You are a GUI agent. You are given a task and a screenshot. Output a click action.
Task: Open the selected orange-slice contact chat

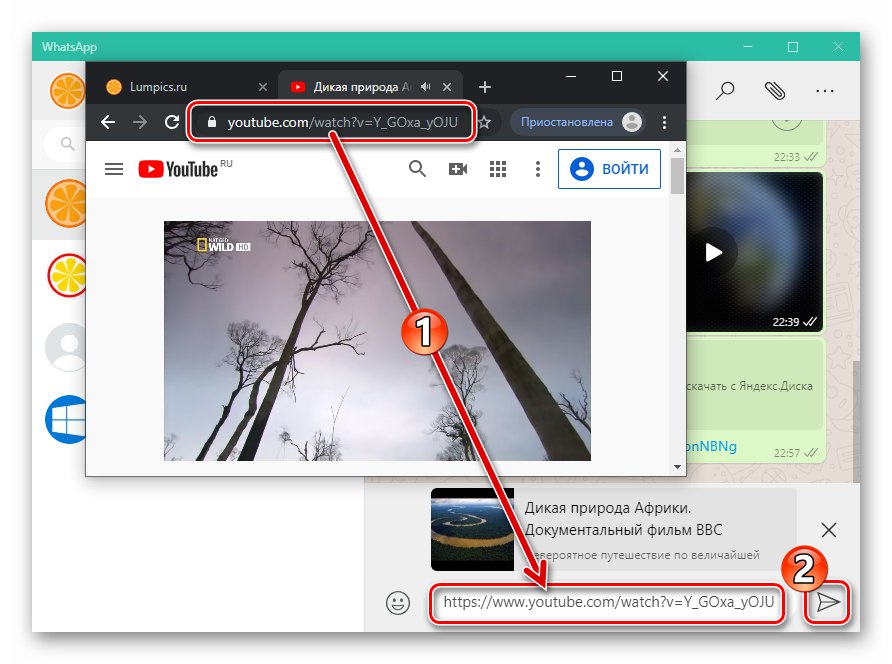(x=65, y=203)
